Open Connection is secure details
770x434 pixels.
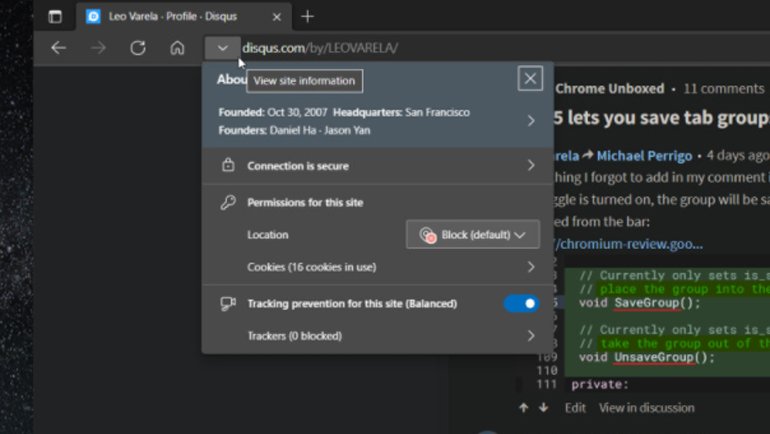point(378,166)
